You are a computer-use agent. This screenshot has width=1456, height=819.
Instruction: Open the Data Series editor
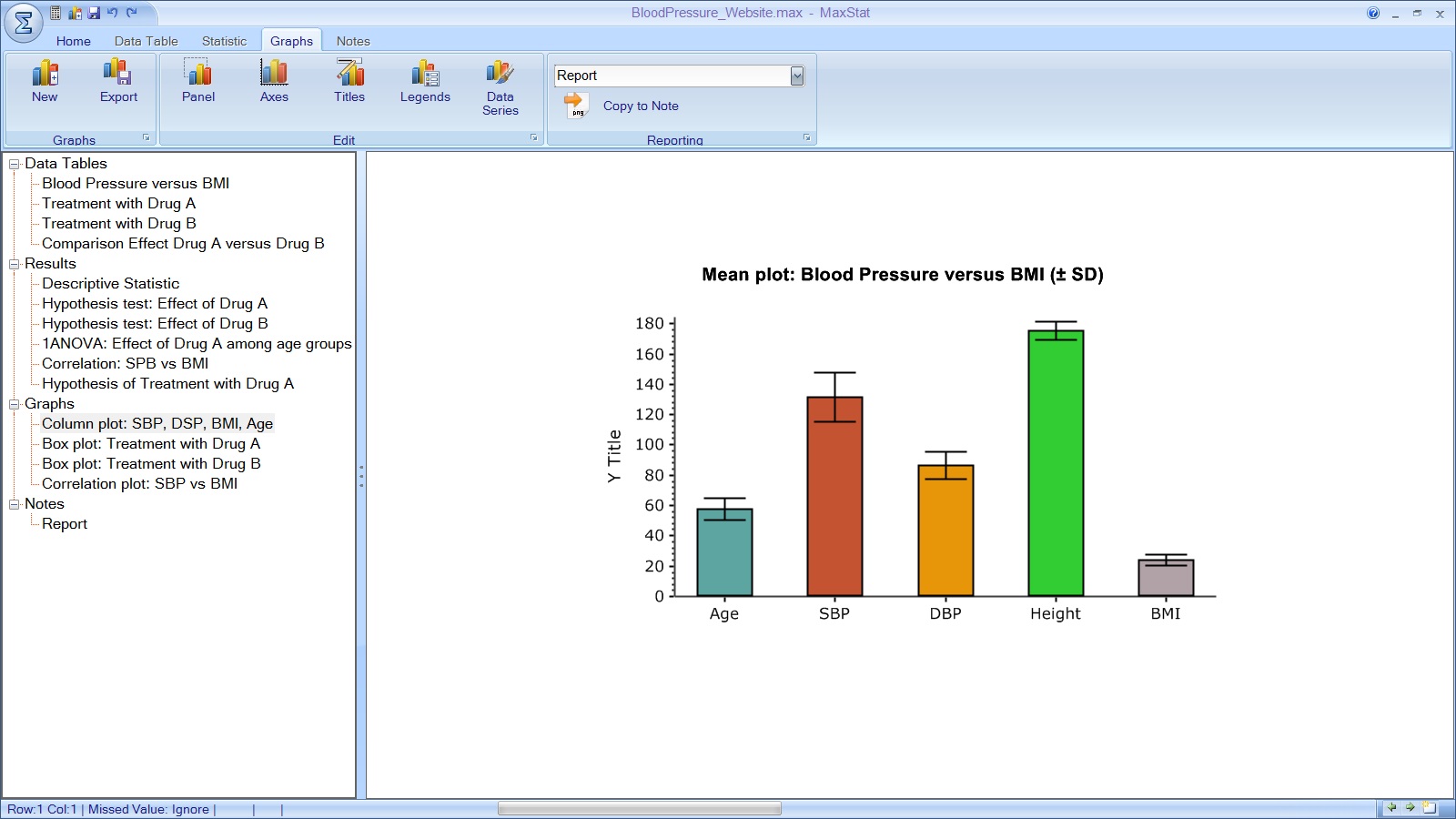pyautogui.click(x=500, y=87)
